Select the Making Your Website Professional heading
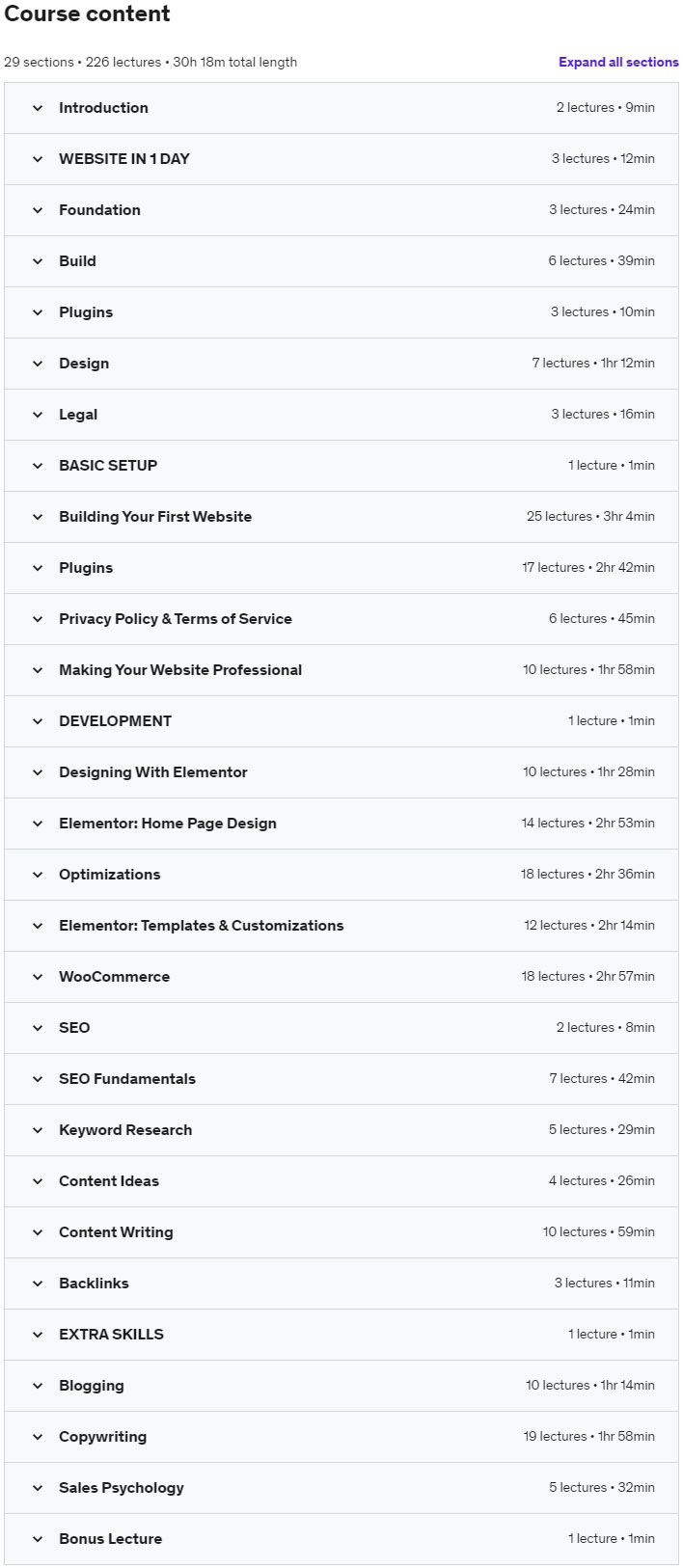The width and height of the screenshot is (683, 1568). [179, 670]
